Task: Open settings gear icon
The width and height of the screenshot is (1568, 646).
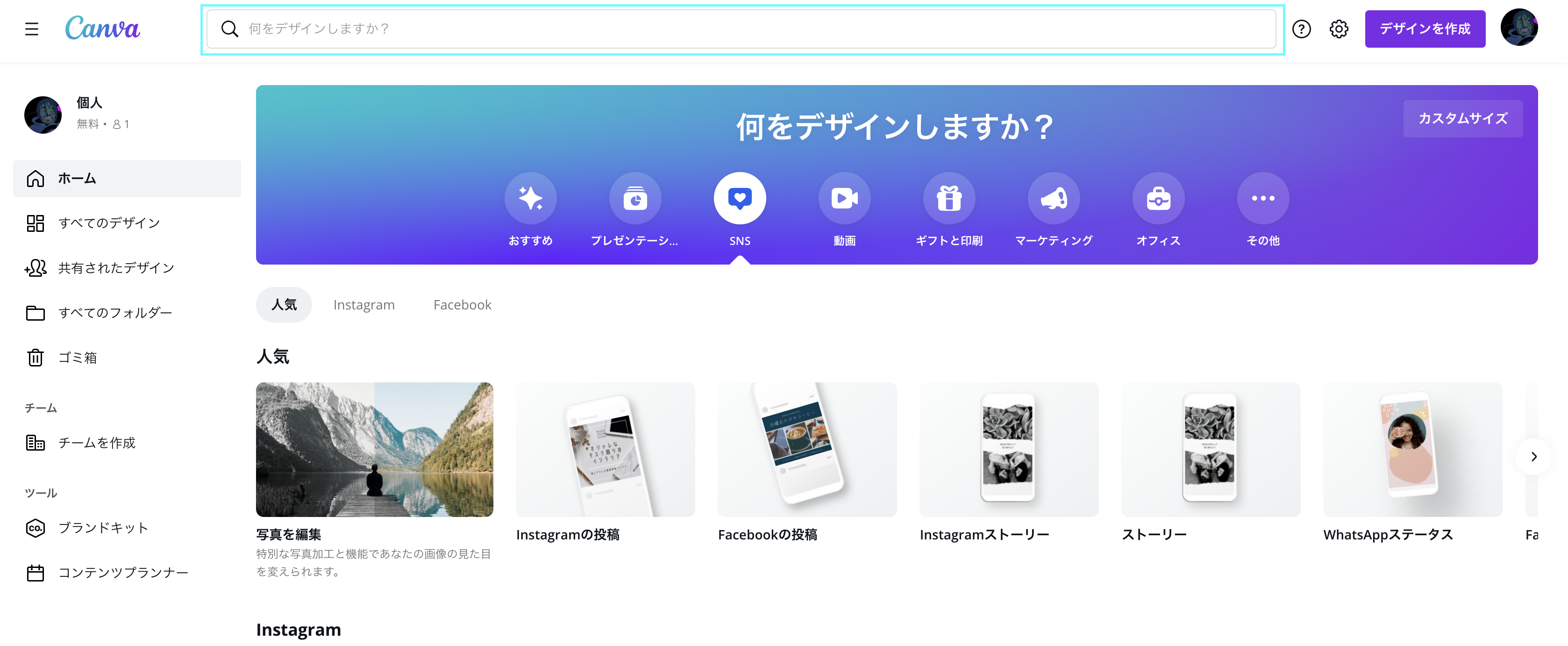Action: [1339, 29]
